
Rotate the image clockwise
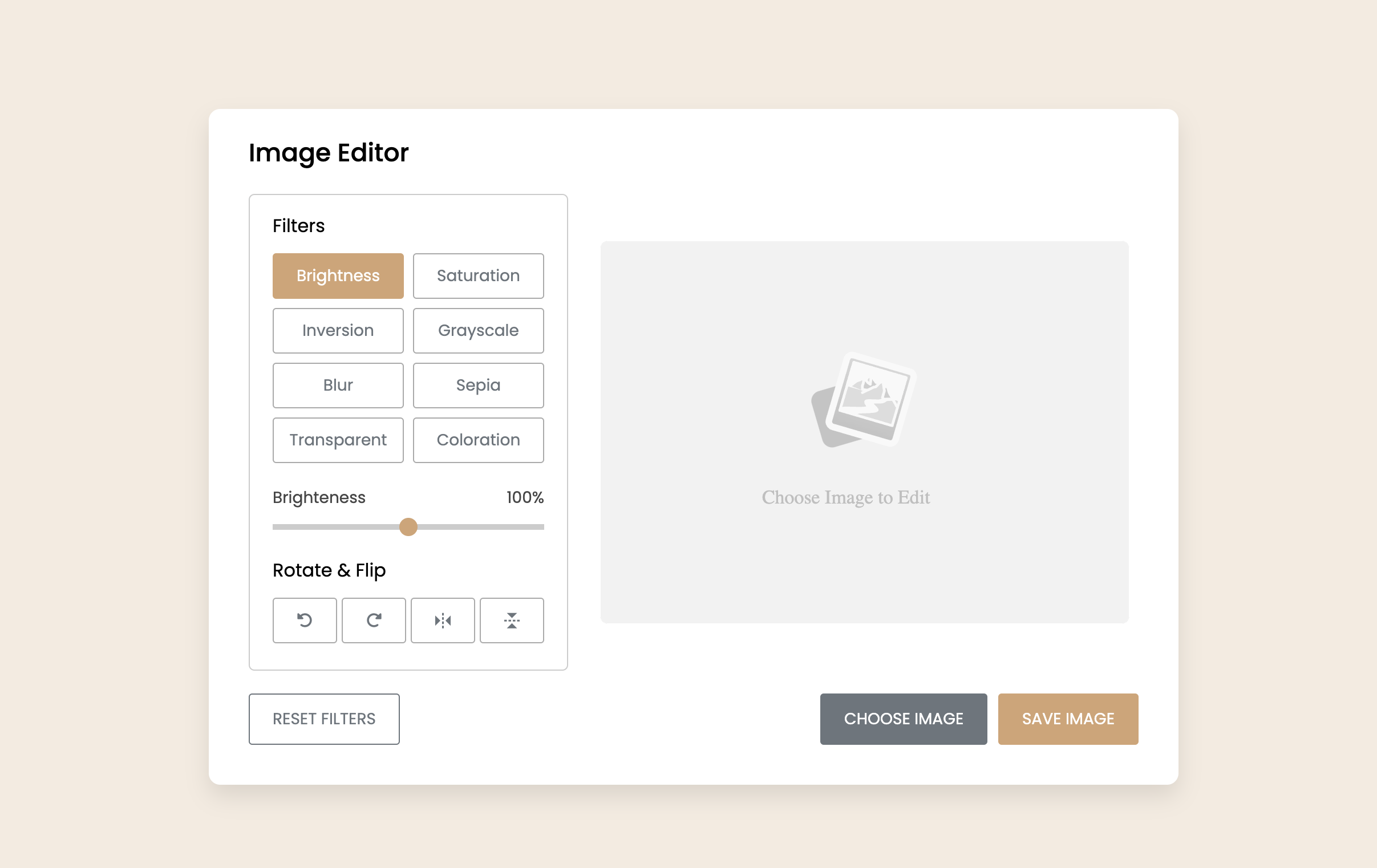click(x=374, y=620)
